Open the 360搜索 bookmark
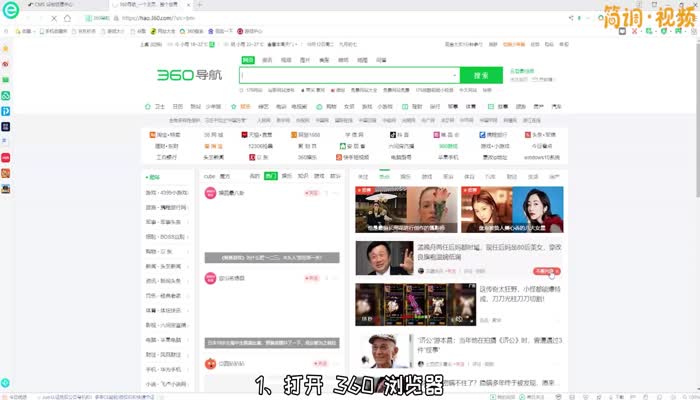 pos(192,31)
